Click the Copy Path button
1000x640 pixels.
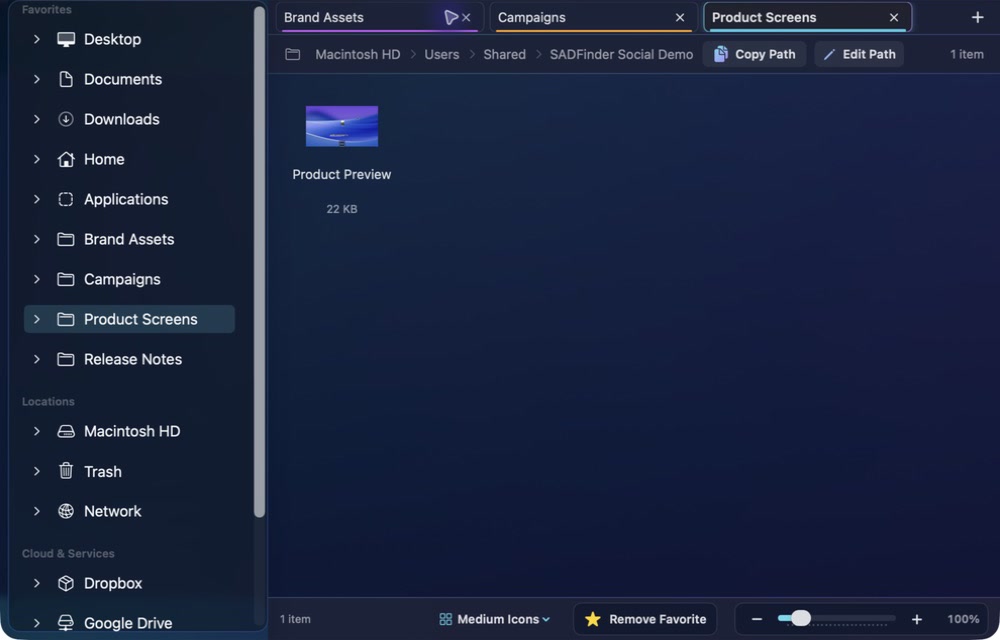click(x=754, y=54)
